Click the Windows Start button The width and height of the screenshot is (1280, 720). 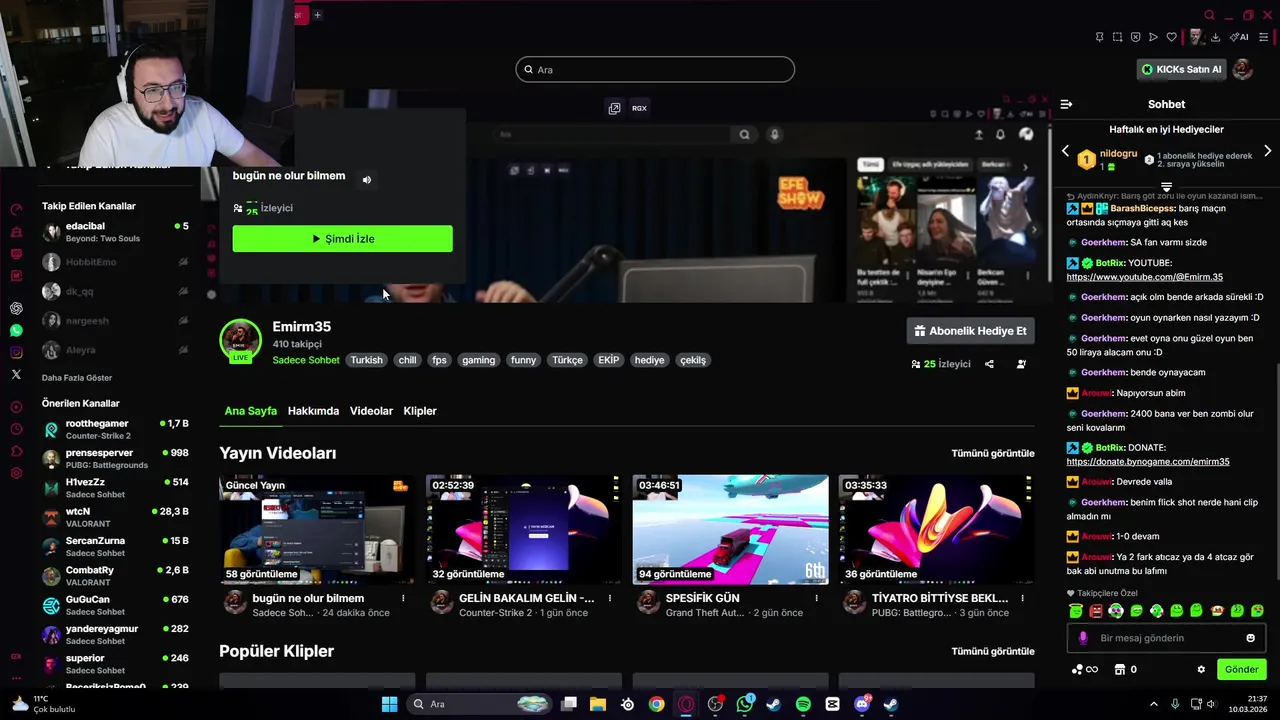tap(389, 704)
